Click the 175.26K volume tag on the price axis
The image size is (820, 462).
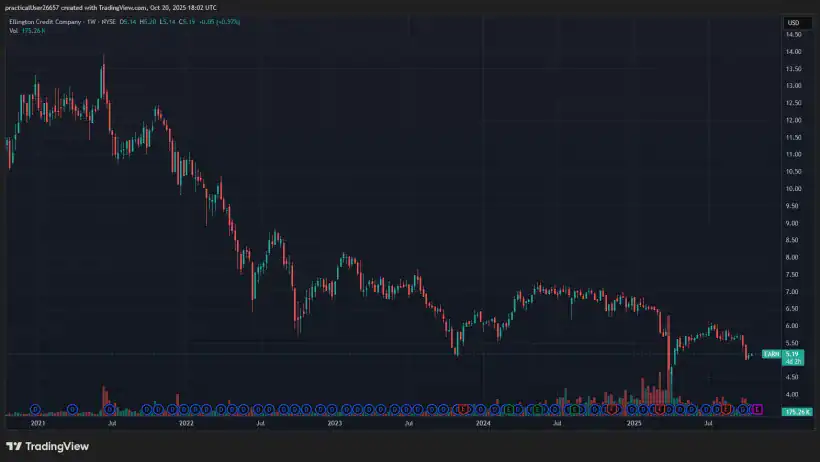click(796, 411)
